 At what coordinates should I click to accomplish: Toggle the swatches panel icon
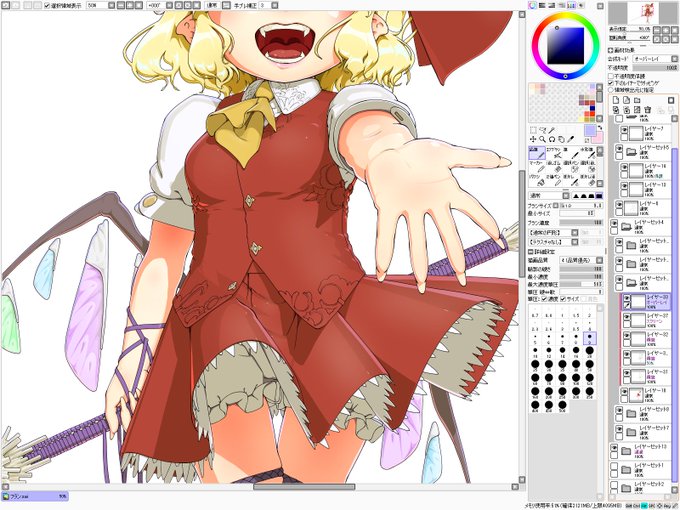coord(572,5)
